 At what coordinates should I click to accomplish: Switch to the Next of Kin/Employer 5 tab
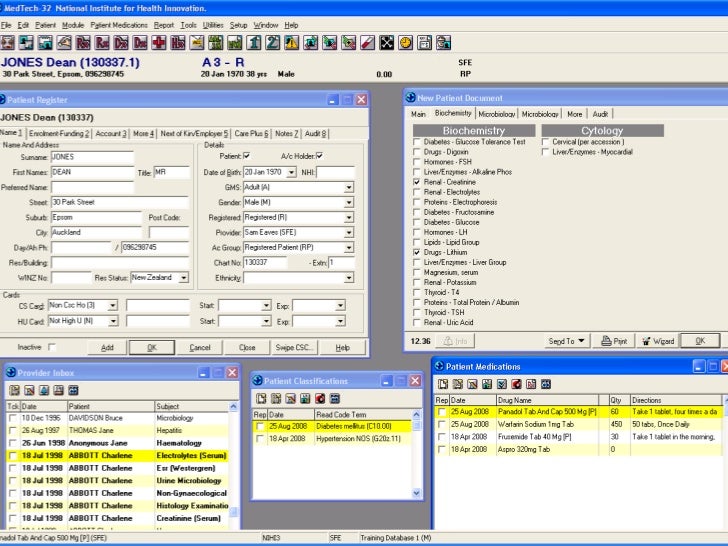194,134
